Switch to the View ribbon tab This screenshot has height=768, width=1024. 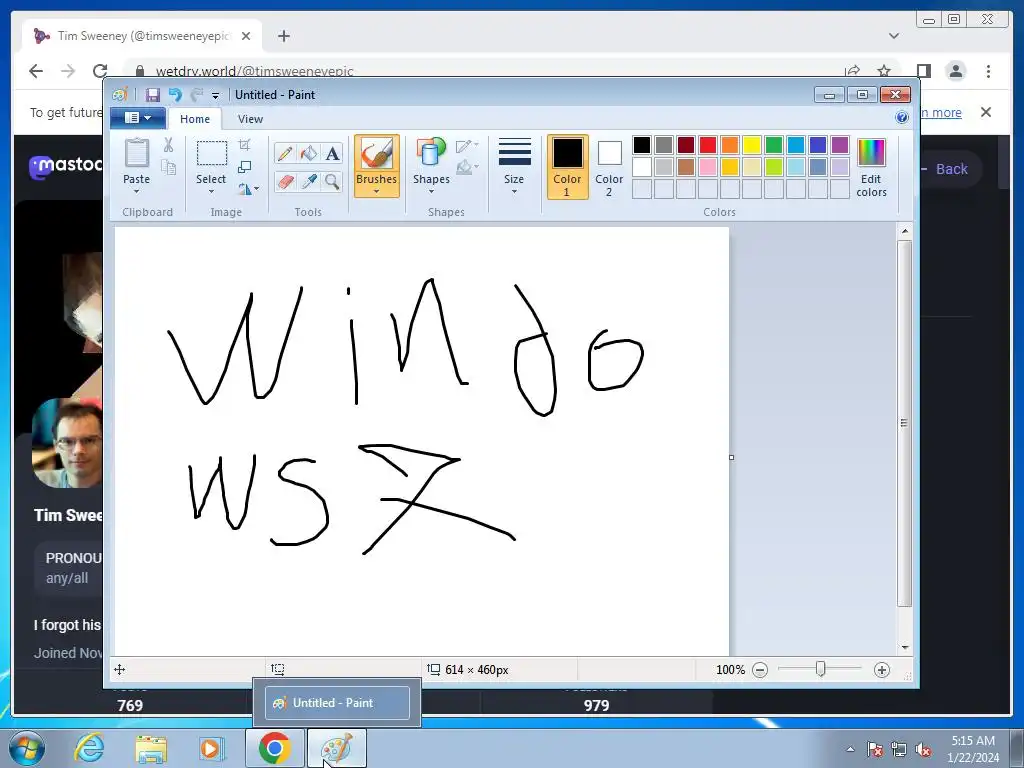pos(250,119)
